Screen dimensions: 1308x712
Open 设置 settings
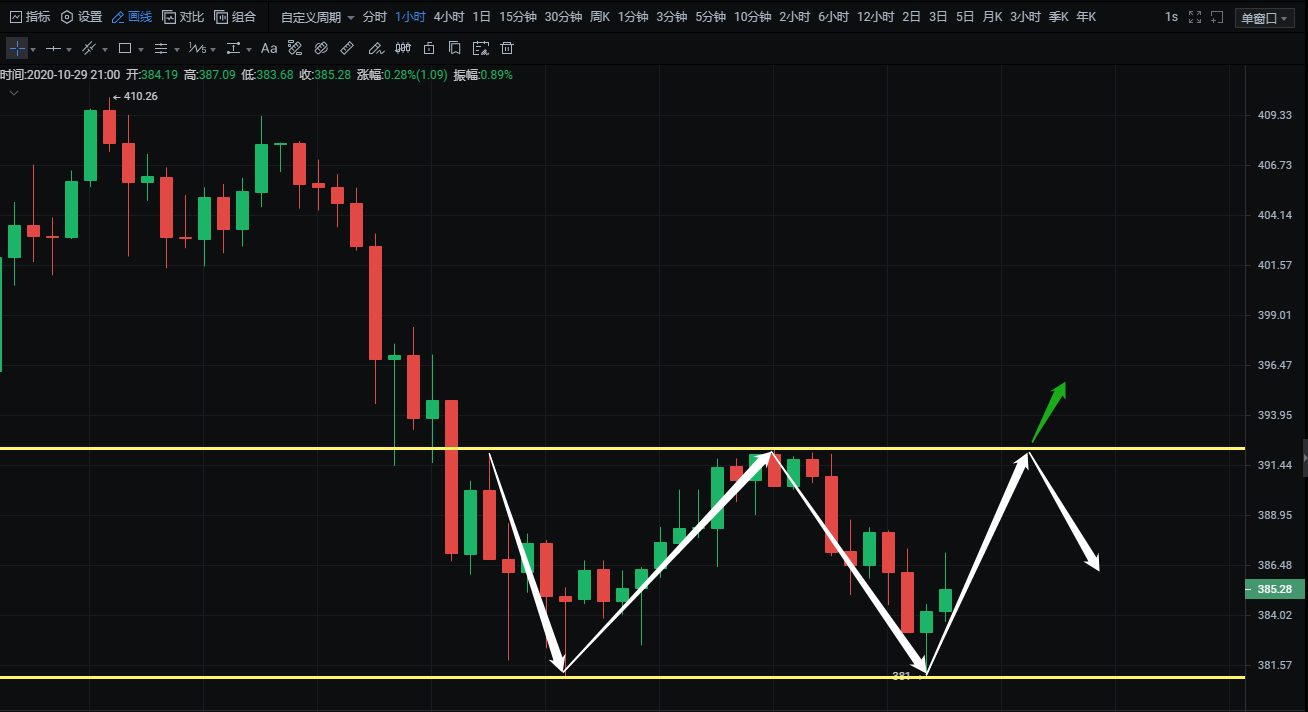coord(81,17)
